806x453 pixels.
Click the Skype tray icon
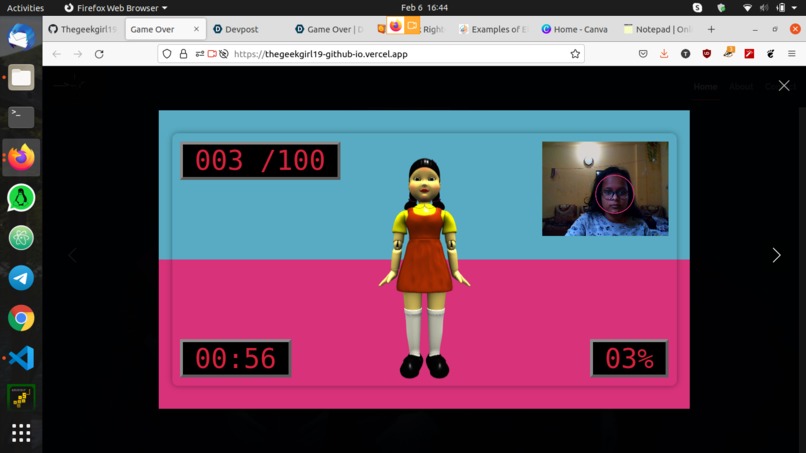[698, 8]
